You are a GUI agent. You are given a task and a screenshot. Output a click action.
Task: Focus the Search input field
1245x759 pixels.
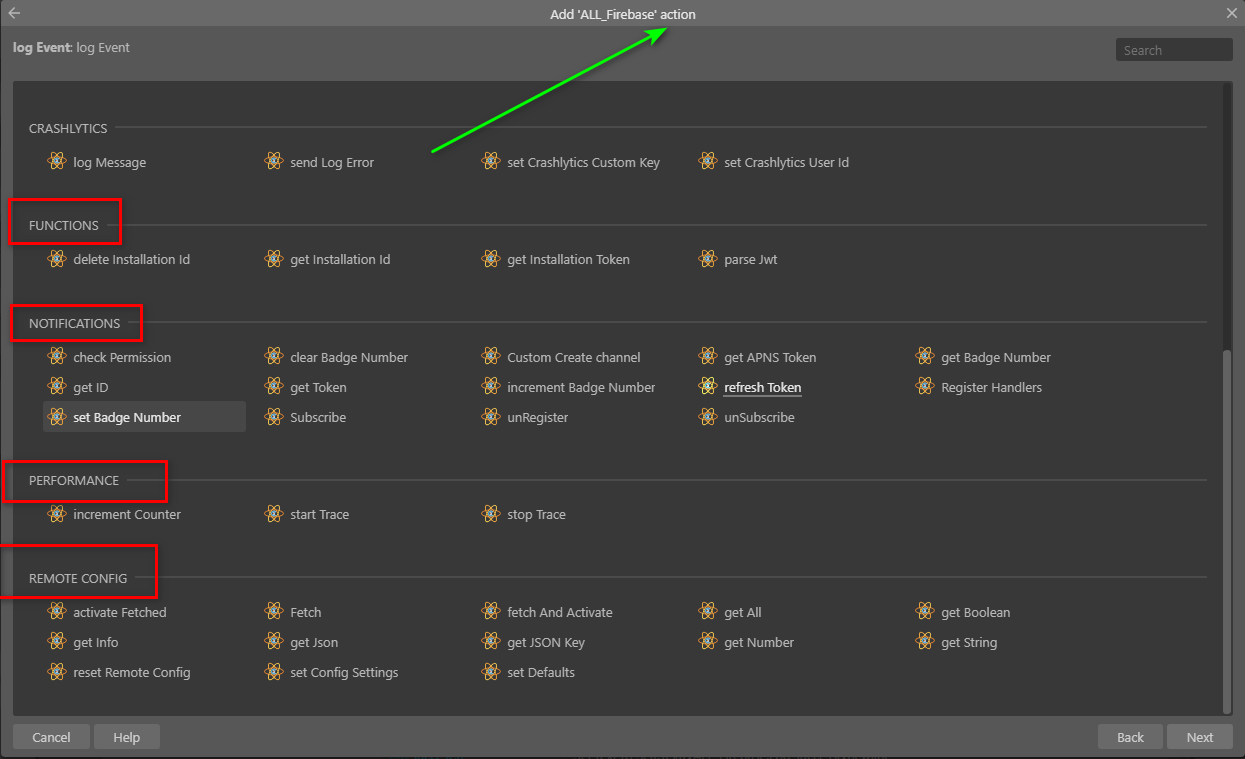tap(1173, 50)
